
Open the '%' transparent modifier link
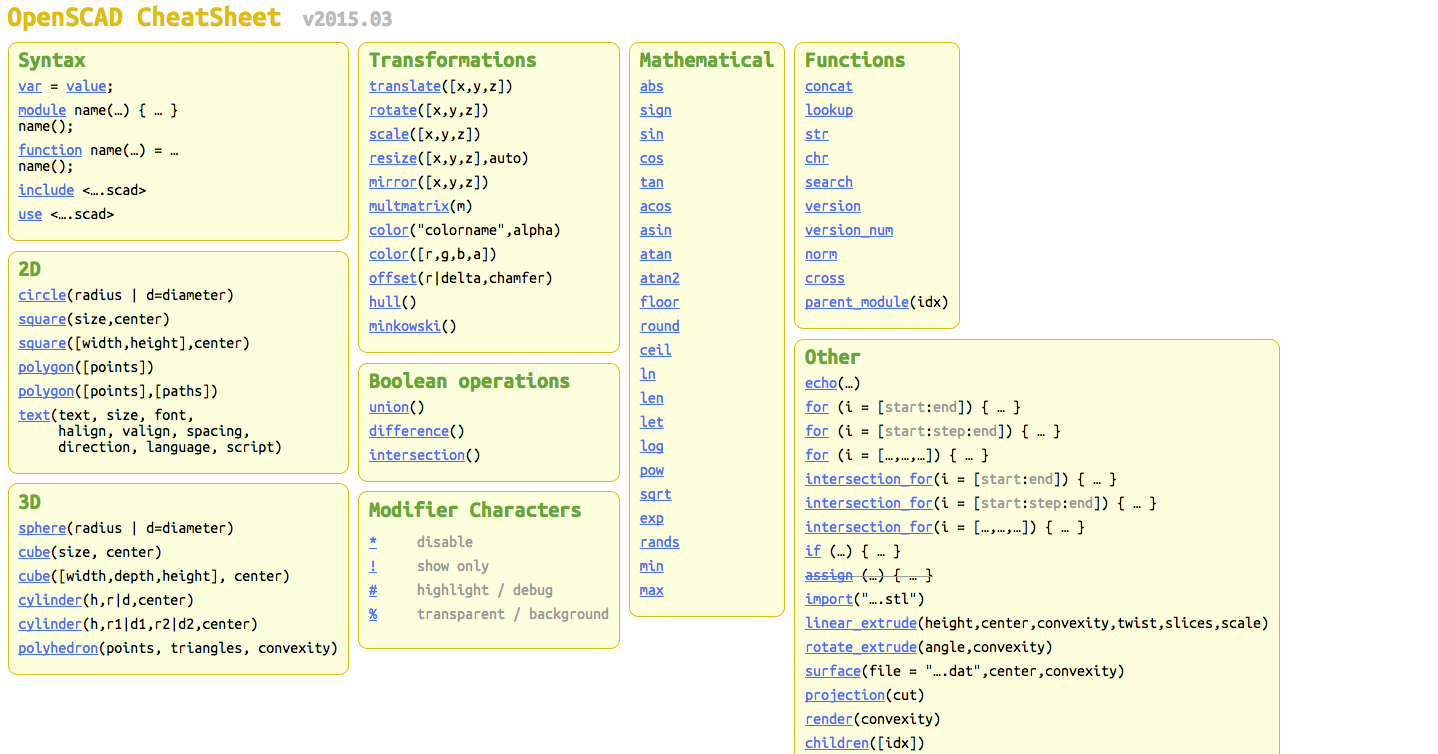pyautogui.click(x=373, y=614)
